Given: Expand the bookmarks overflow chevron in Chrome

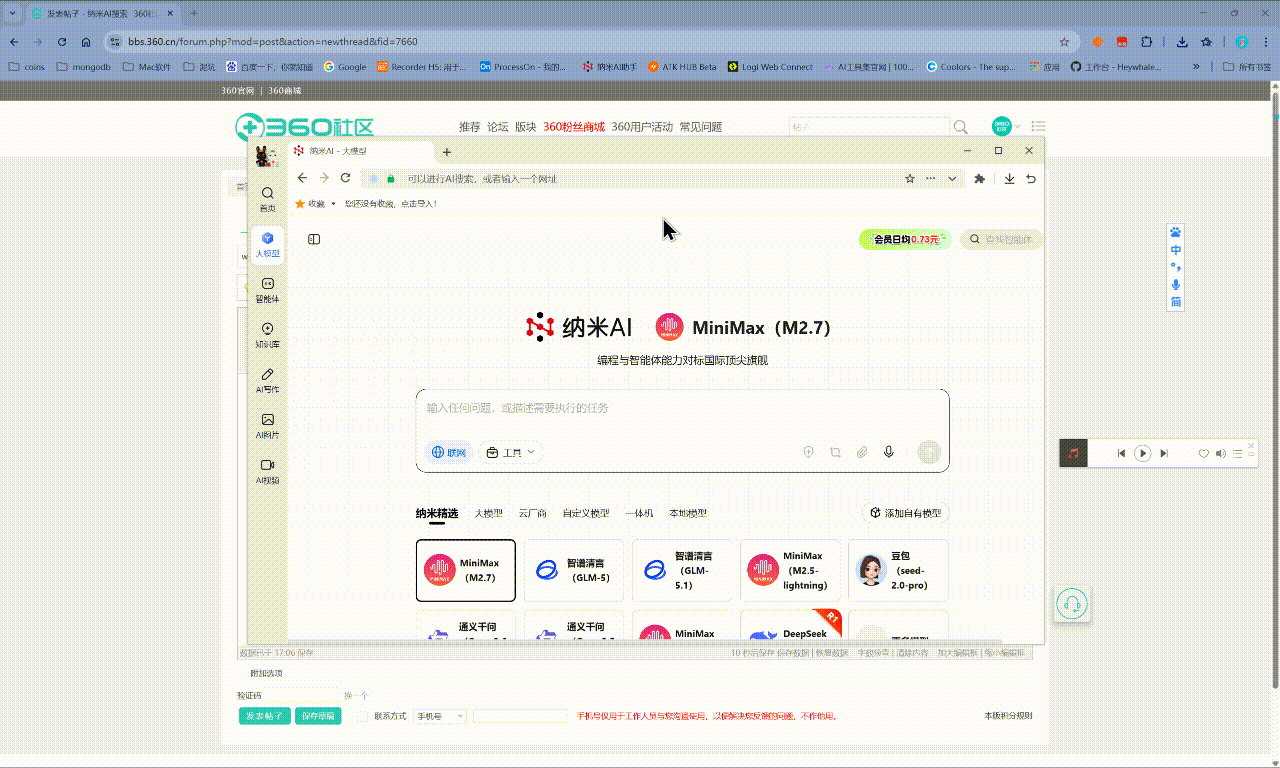Looking at the screenshot, I should tap(1197, 67).
